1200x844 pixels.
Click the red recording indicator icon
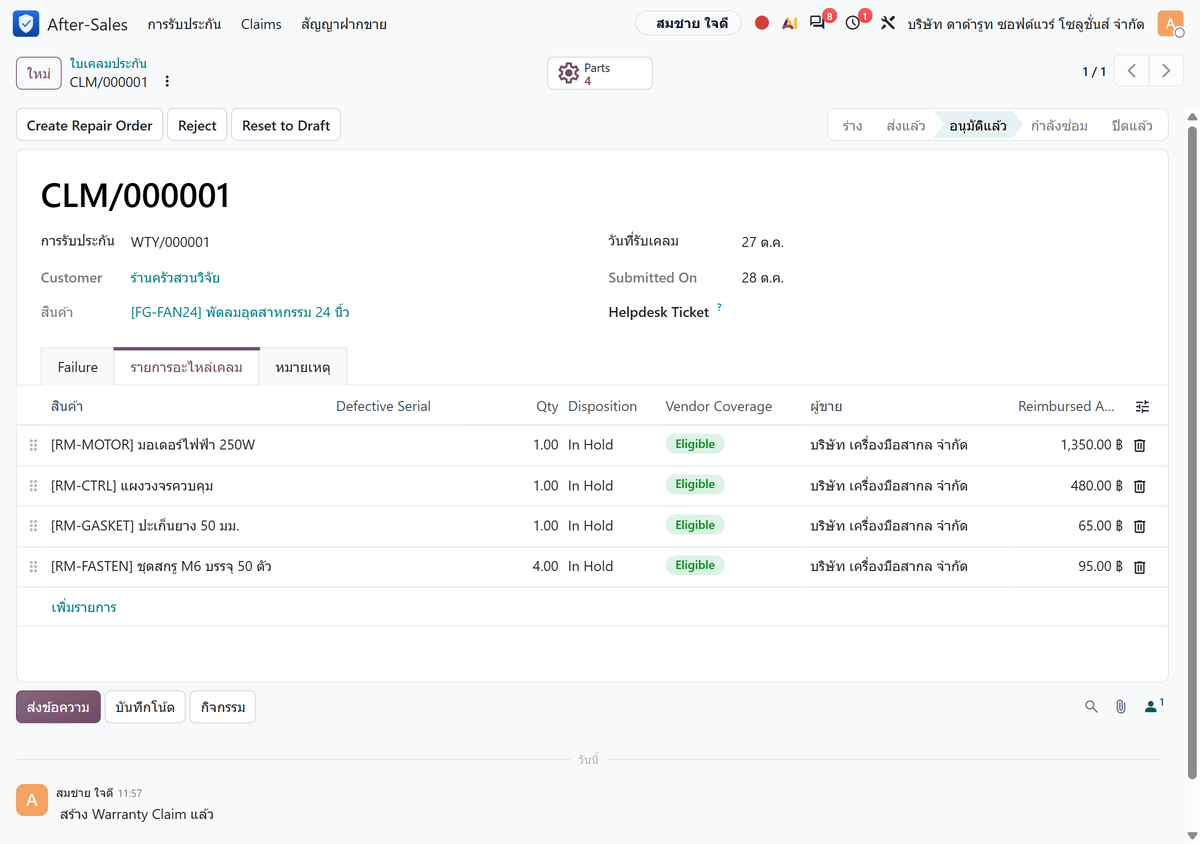(x=762, y=23)
